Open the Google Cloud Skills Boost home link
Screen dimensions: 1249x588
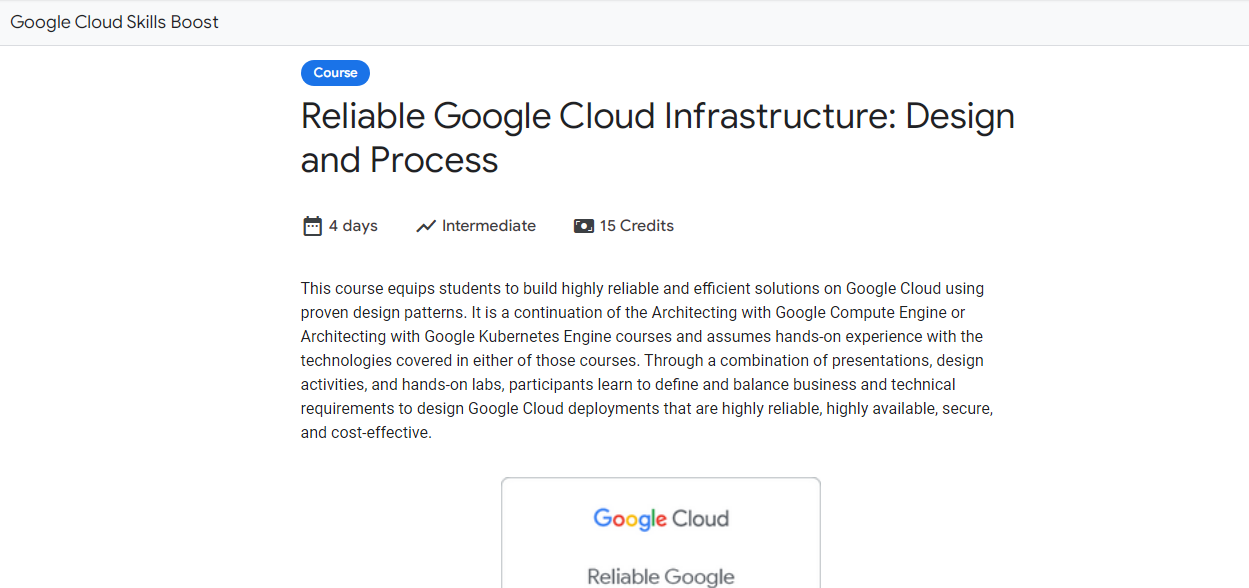tap(114, 22)
